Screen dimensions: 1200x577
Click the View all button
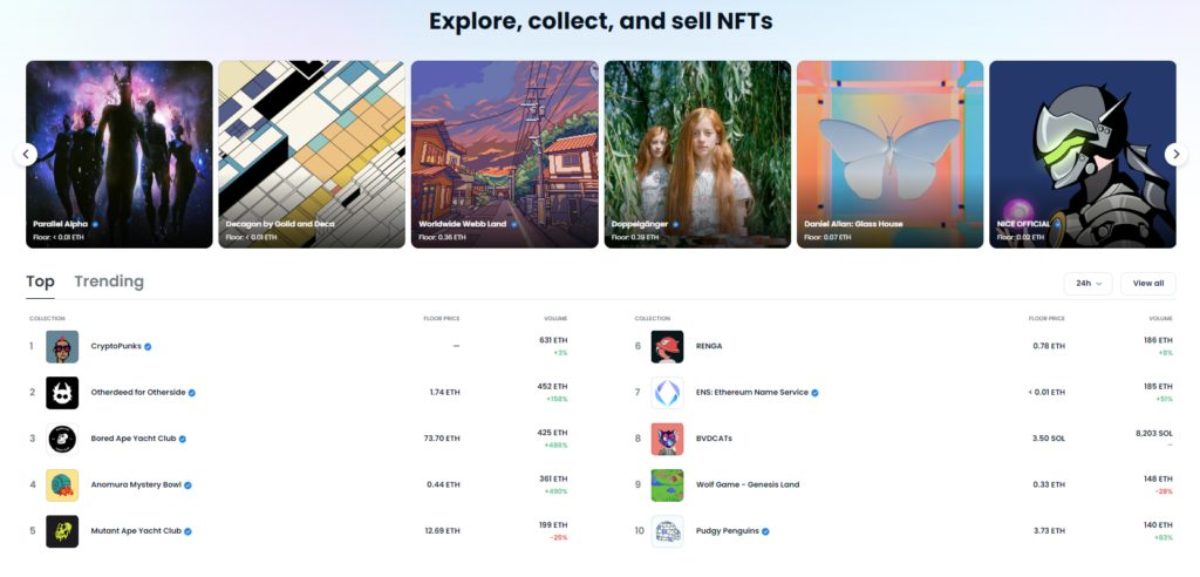(x=1148, y=283)
